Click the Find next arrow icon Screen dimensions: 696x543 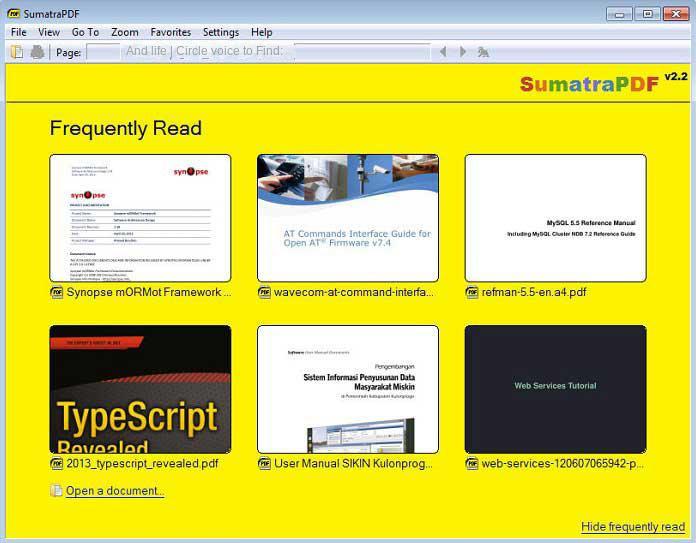point(462,52)
